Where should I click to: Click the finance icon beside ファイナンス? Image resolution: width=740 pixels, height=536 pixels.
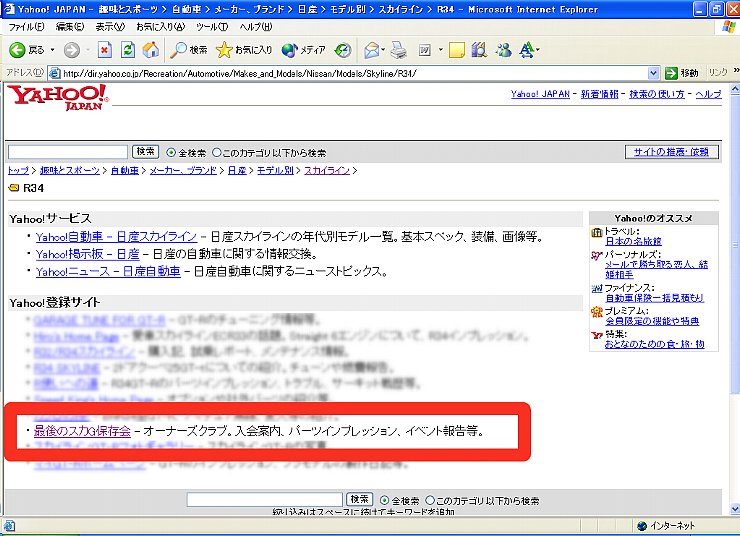coord(597,288)
